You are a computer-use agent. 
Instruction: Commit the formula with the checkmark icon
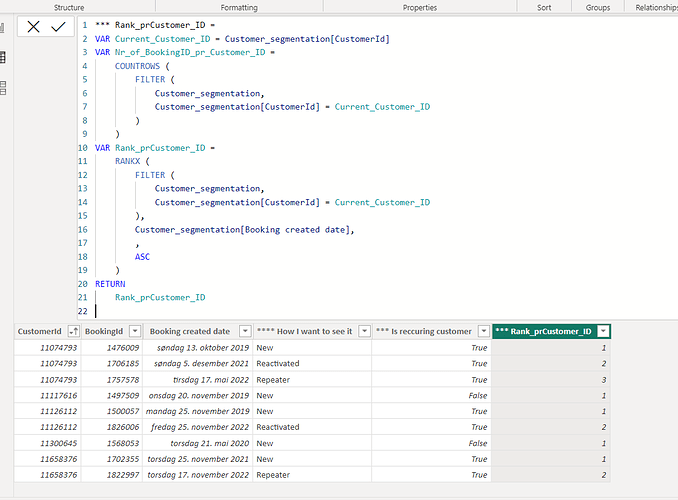(x=58, y=27)
